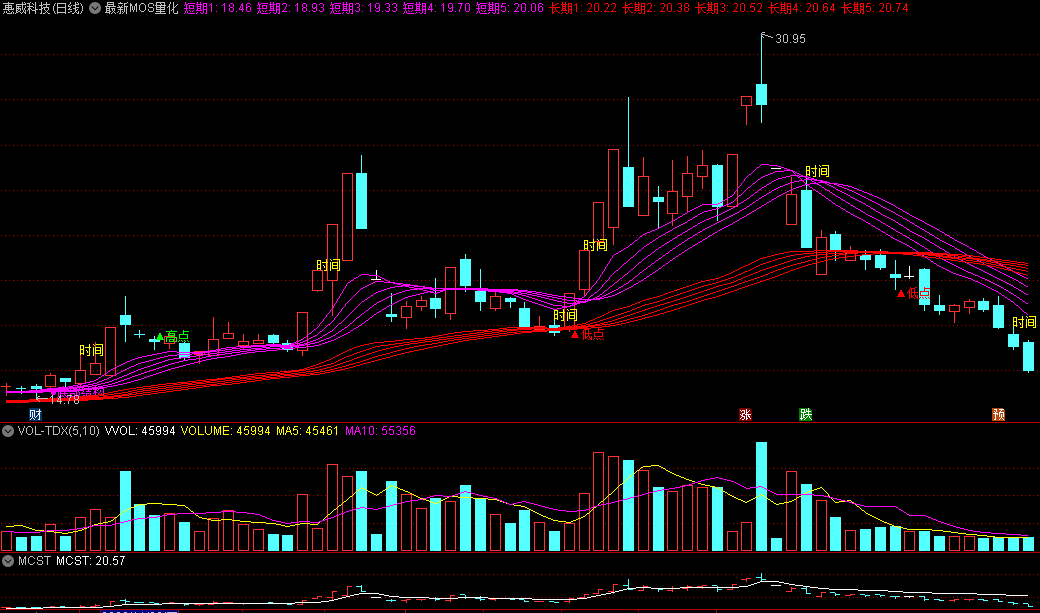Click the 财 finance marker icon

tap(36, 415)
